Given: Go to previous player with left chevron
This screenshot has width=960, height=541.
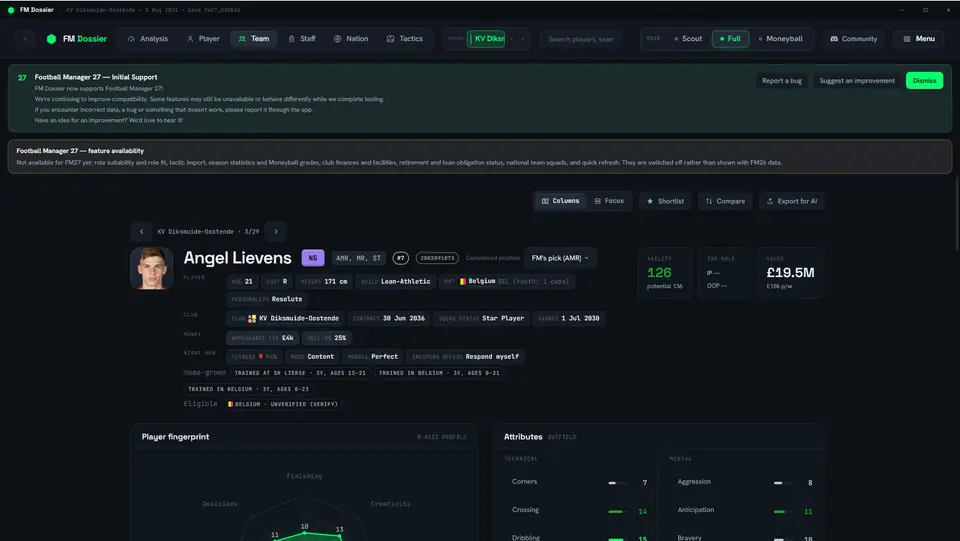Looking at the screenshot, I should [x=141, y=231].
